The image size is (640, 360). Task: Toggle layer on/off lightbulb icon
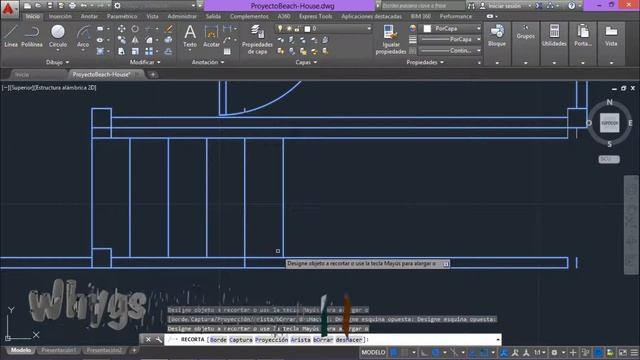[x=280, y=29]
